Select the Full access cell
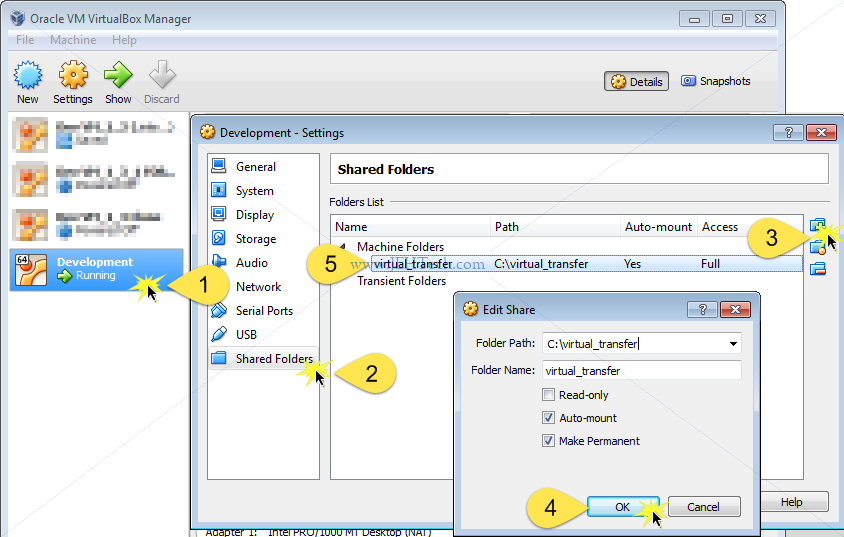The width and height of the screenshot is (844, 537). tap(710, 264)
